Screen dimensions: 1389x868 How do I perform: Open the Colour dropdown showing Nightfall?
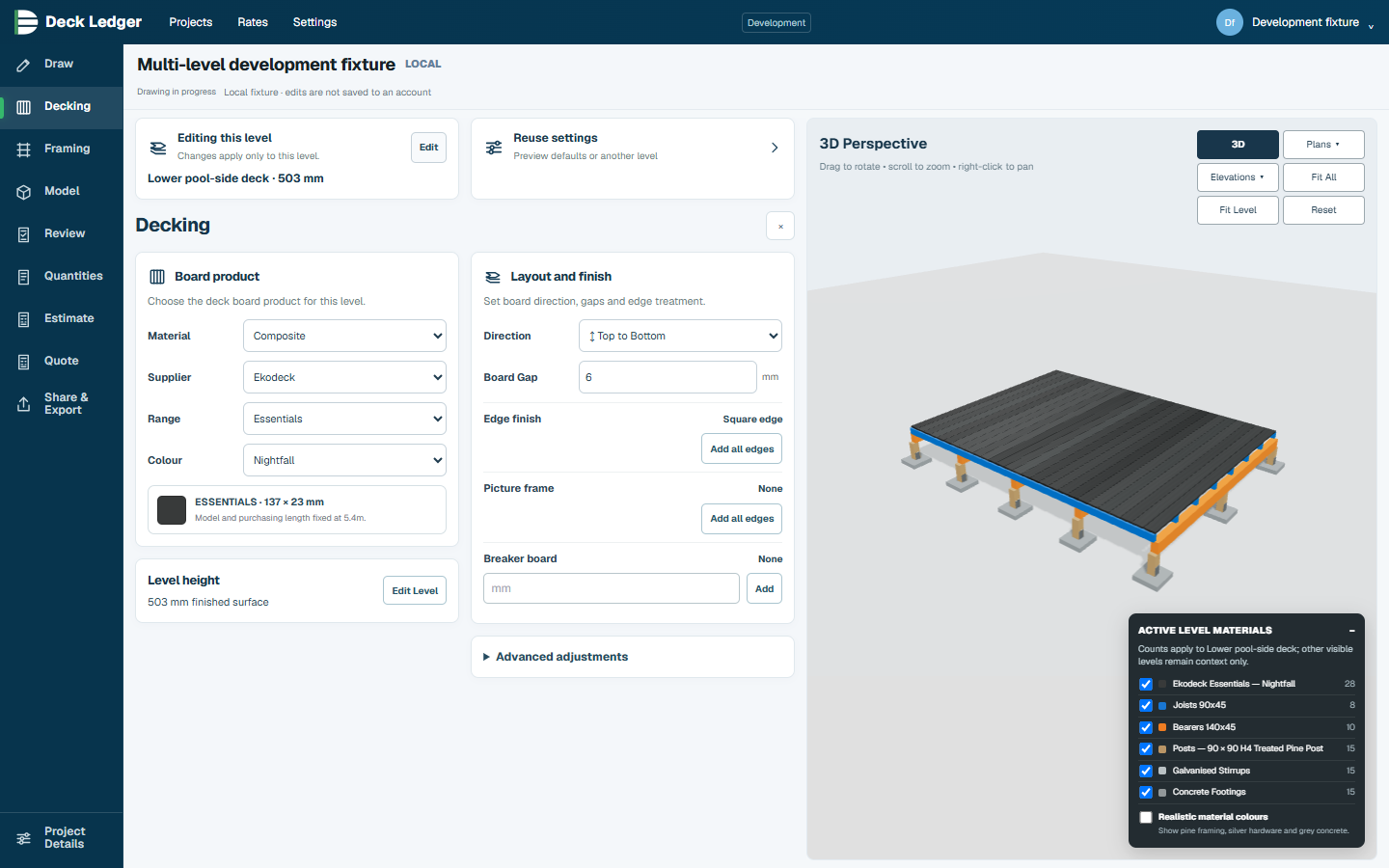pos(344,460)
